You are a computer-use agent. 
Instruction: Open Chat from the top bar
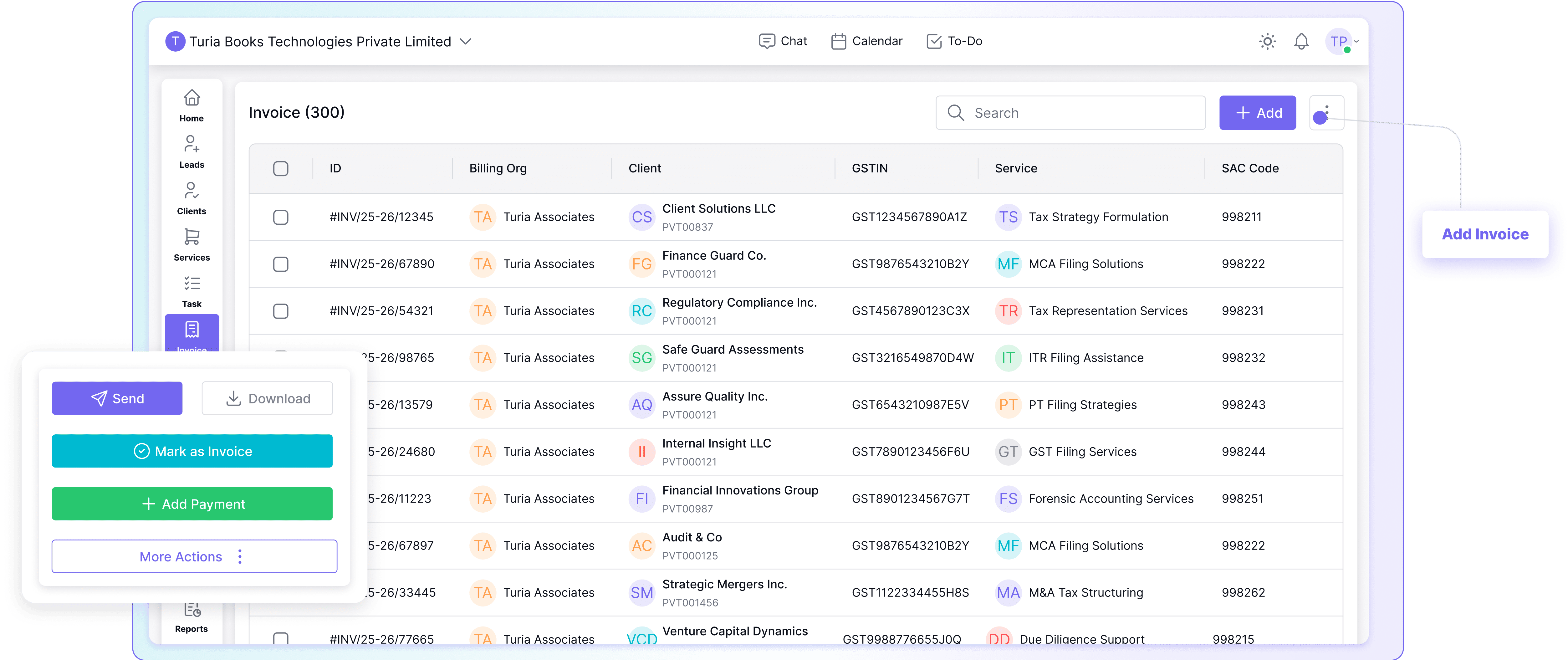[783, 41]
